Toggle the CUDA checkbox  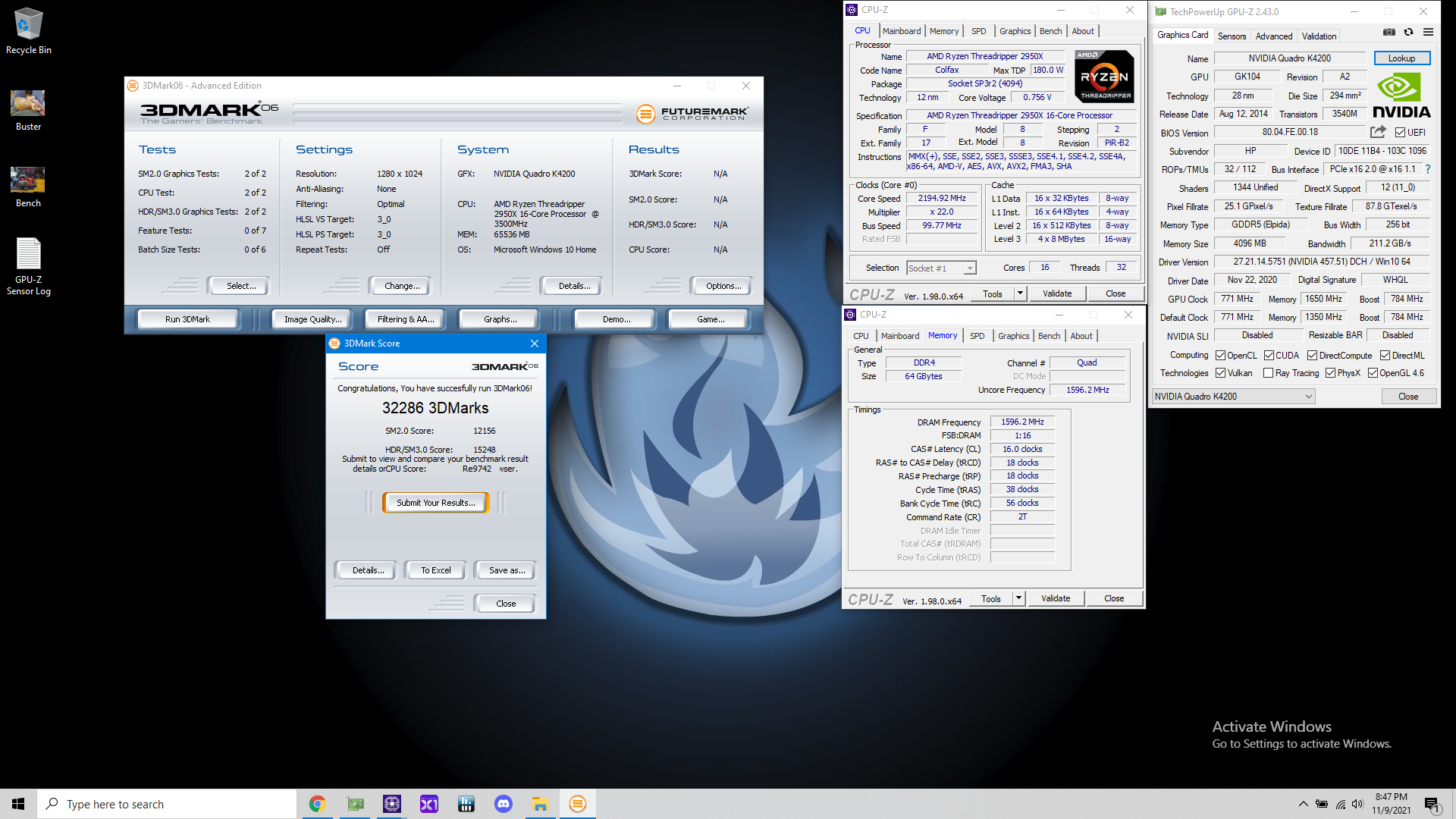[x=1269, y=356]
